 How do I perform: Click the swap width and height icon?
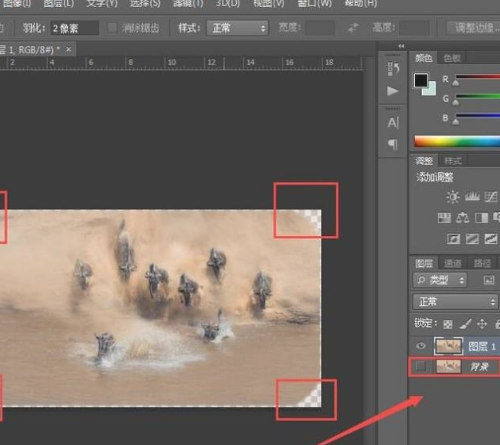353,28
